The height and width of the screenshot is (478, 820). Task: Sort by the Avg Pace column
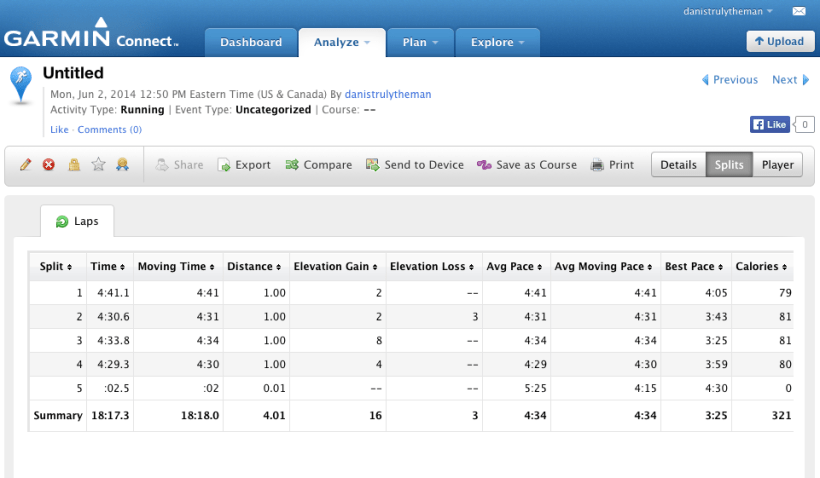click(x=514, y=266)
